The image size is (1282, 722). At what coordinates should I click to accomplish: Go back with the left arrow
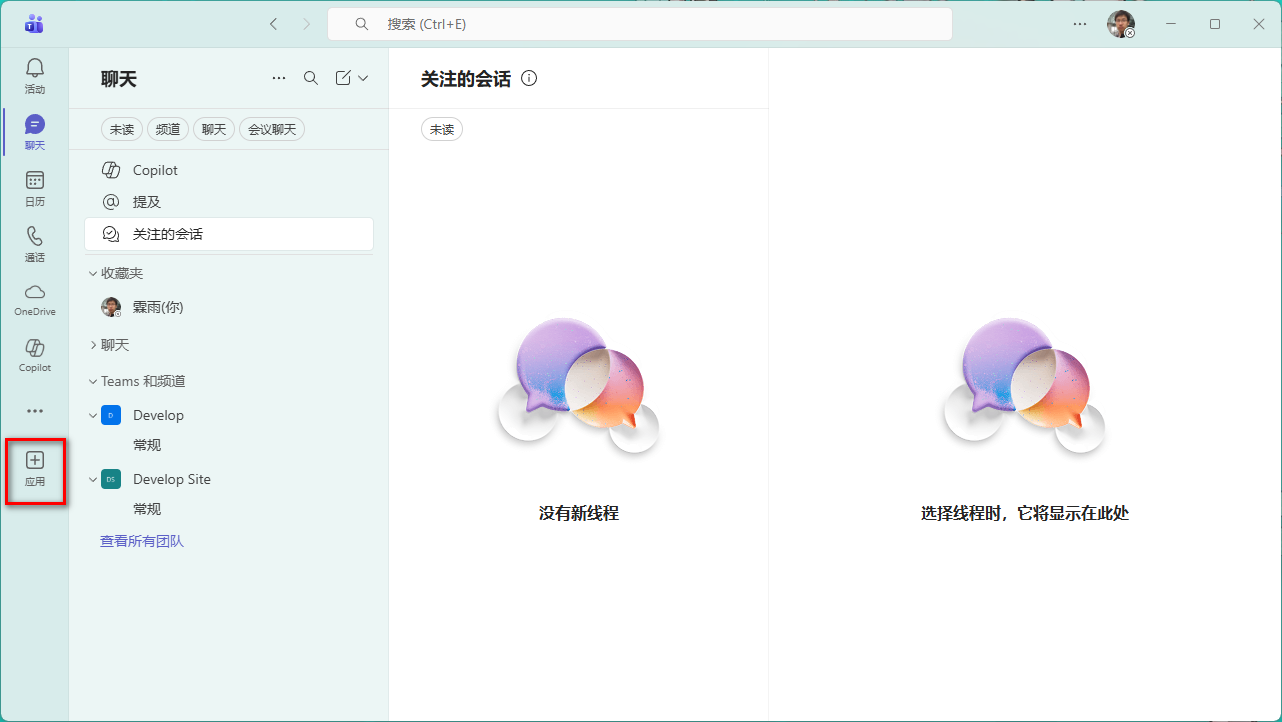(273, 24)
